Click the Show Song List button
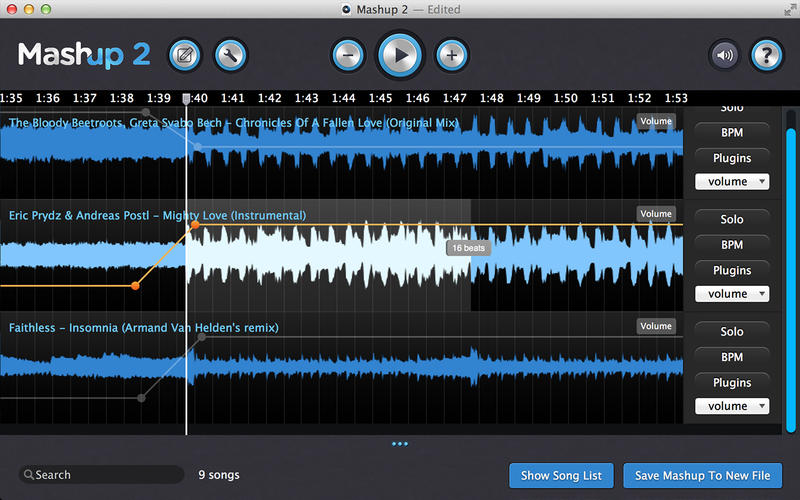800x500 pixels. (561, 475)
